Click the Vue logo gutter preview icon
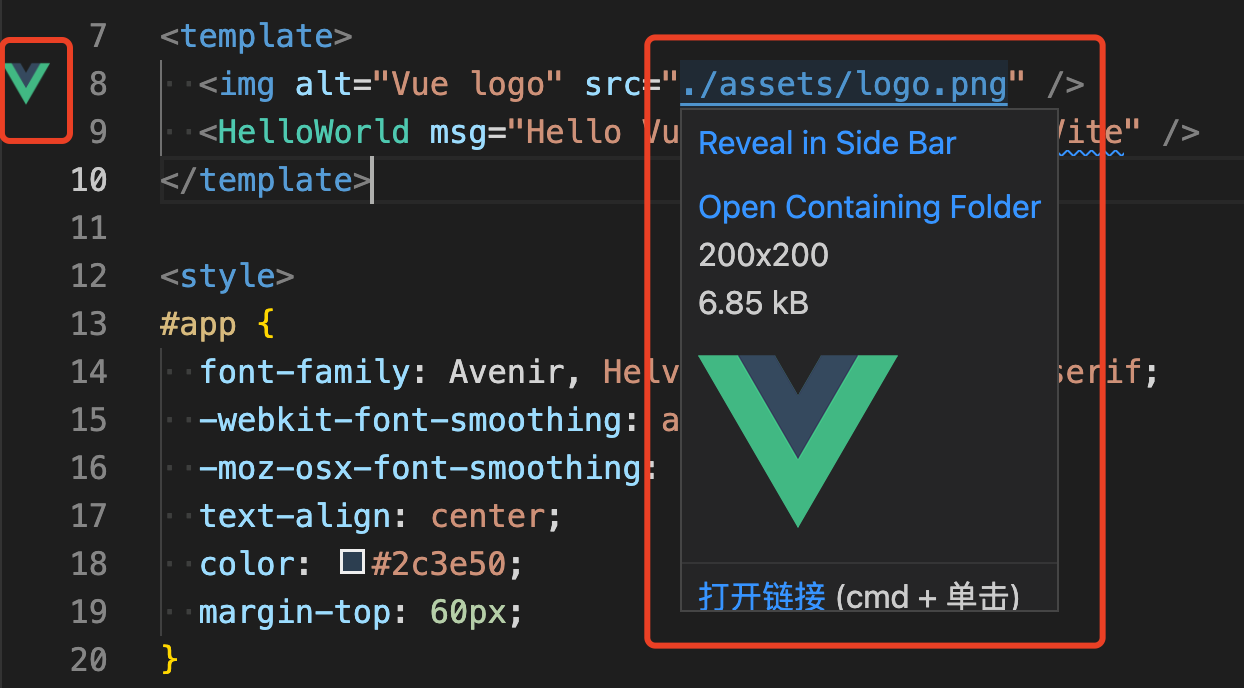This screenshot has width=1244, height=688. tap(26, 82)
